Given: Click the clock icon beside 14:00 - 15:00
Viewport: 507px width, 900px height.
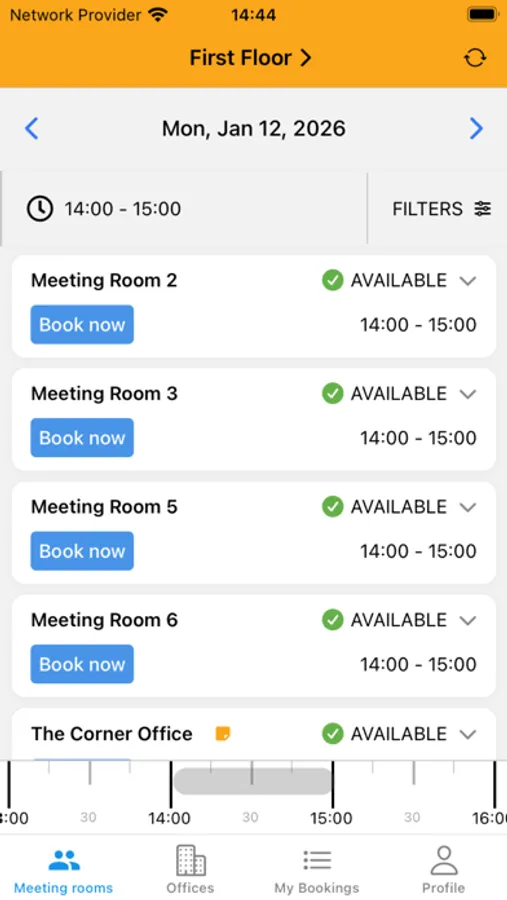Looking at the screenshot, I should point(40,209).
